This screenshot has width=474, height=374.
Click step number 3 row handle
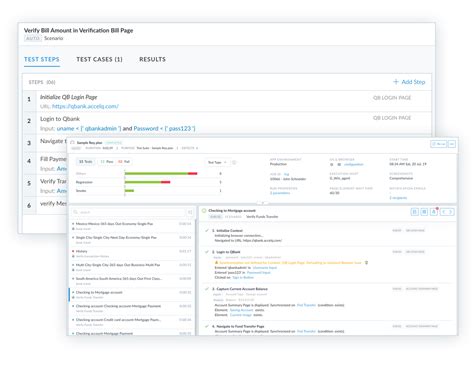[x=29, y=143]
